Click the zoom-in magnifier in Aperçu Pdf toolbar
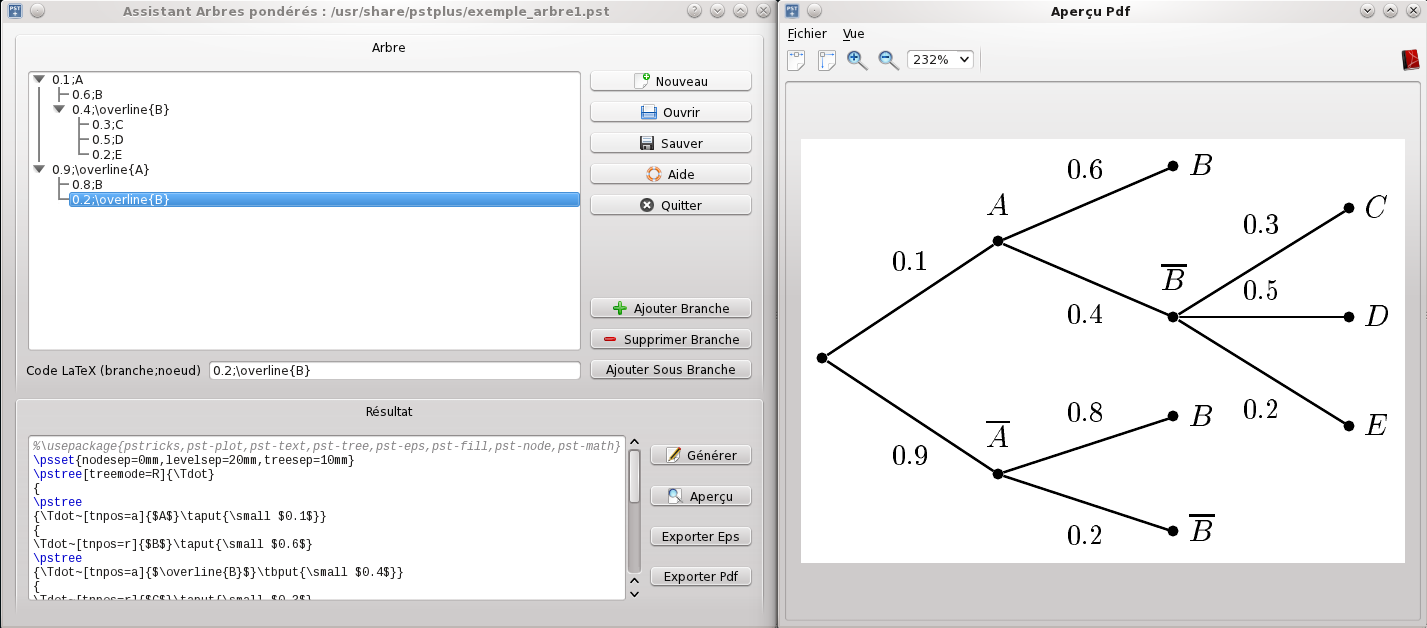Screen dimensions: 1427x628 [x=857, y=60]
